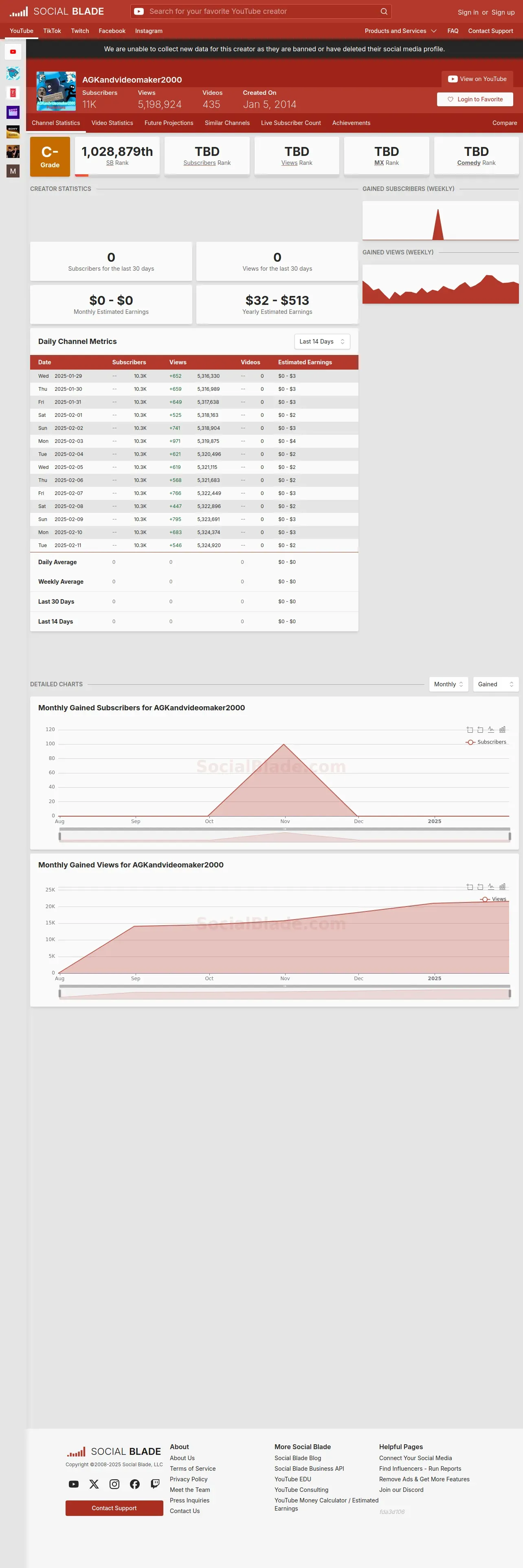
Task: Toggle the Subscribers series in the chart legend
Action: coord(486,742)
